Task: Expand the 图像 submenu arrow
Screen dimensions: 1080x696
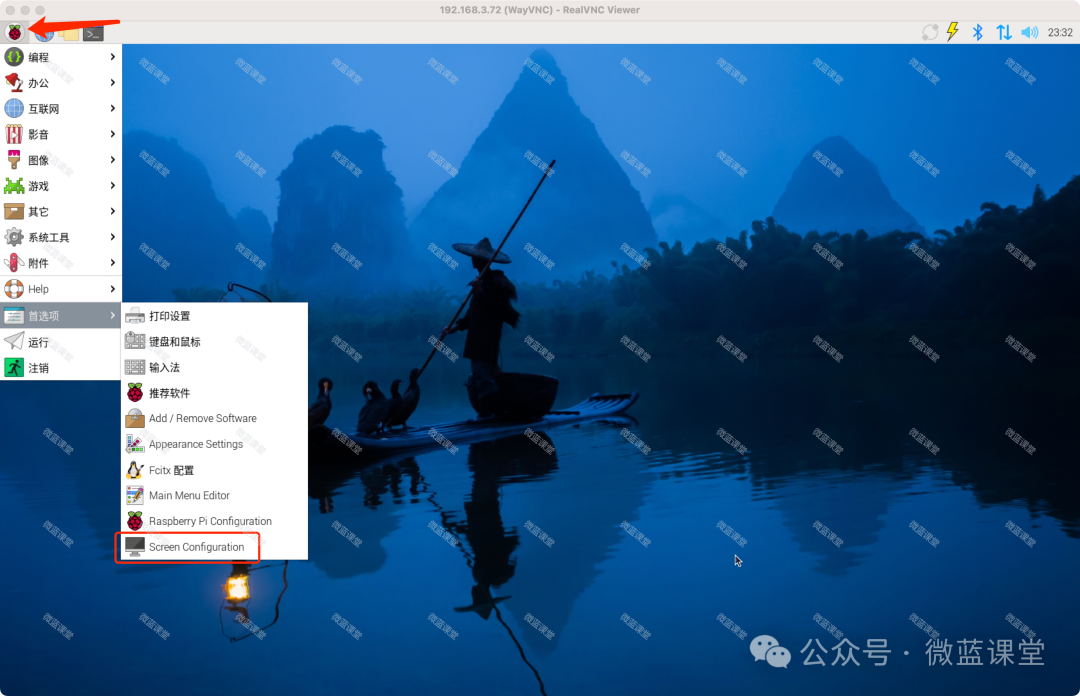Action: 112,160
